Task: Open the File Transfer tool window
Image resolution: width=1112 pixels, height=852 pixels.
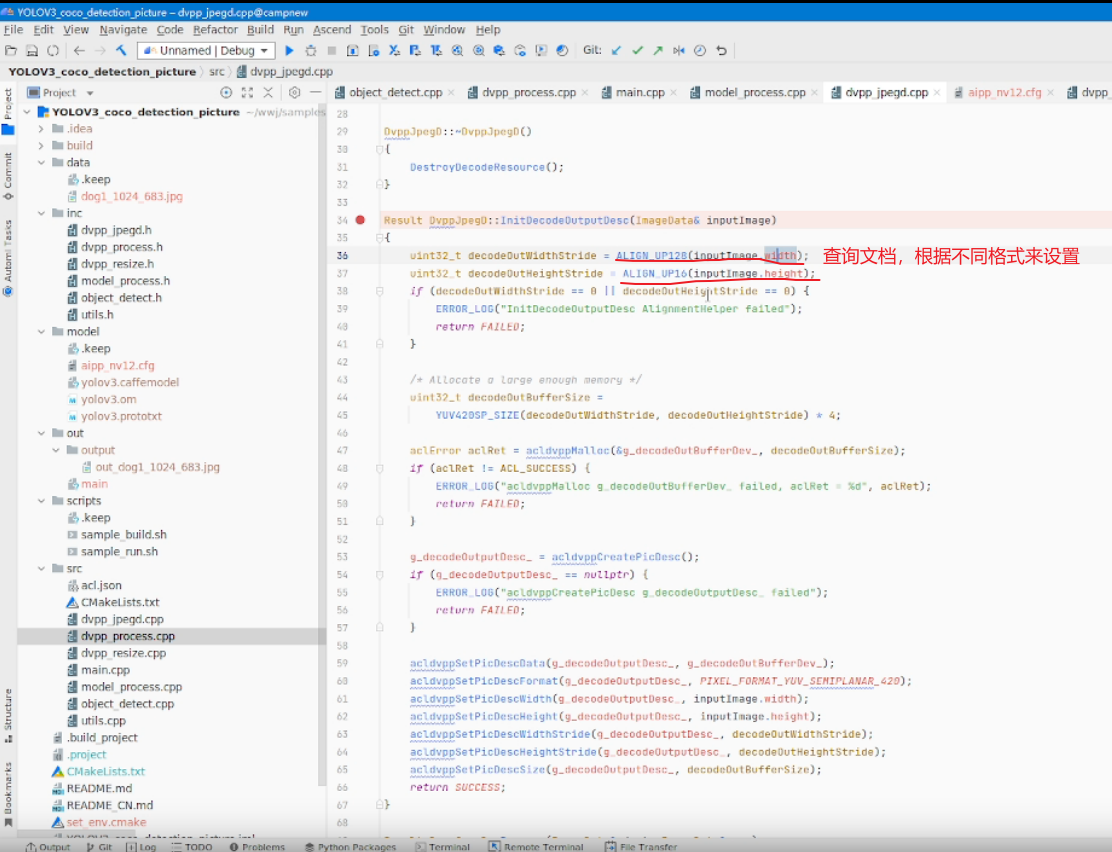Action: [641, 846]
